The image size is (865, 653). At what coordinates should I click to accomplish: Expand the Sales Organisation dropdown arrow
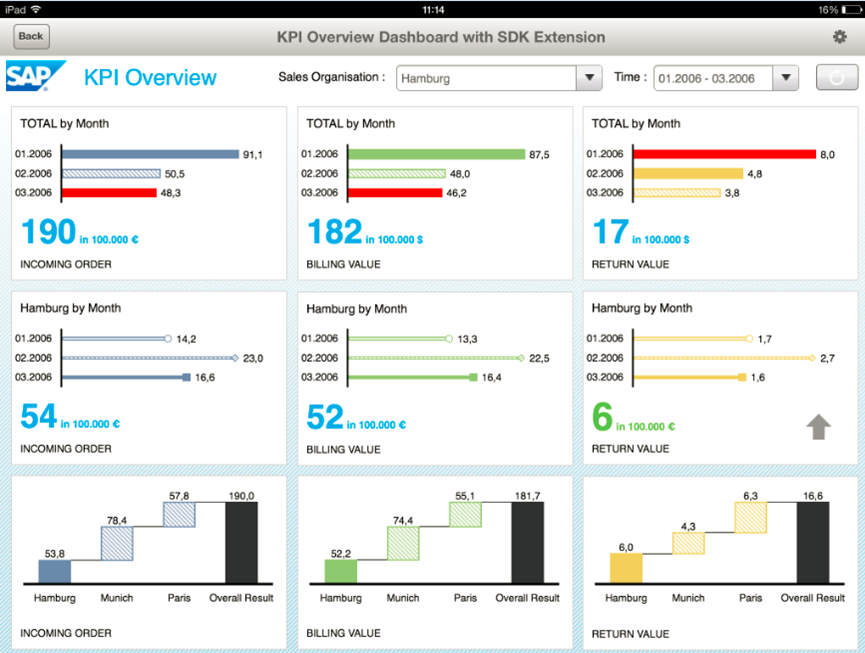[588, 78]
